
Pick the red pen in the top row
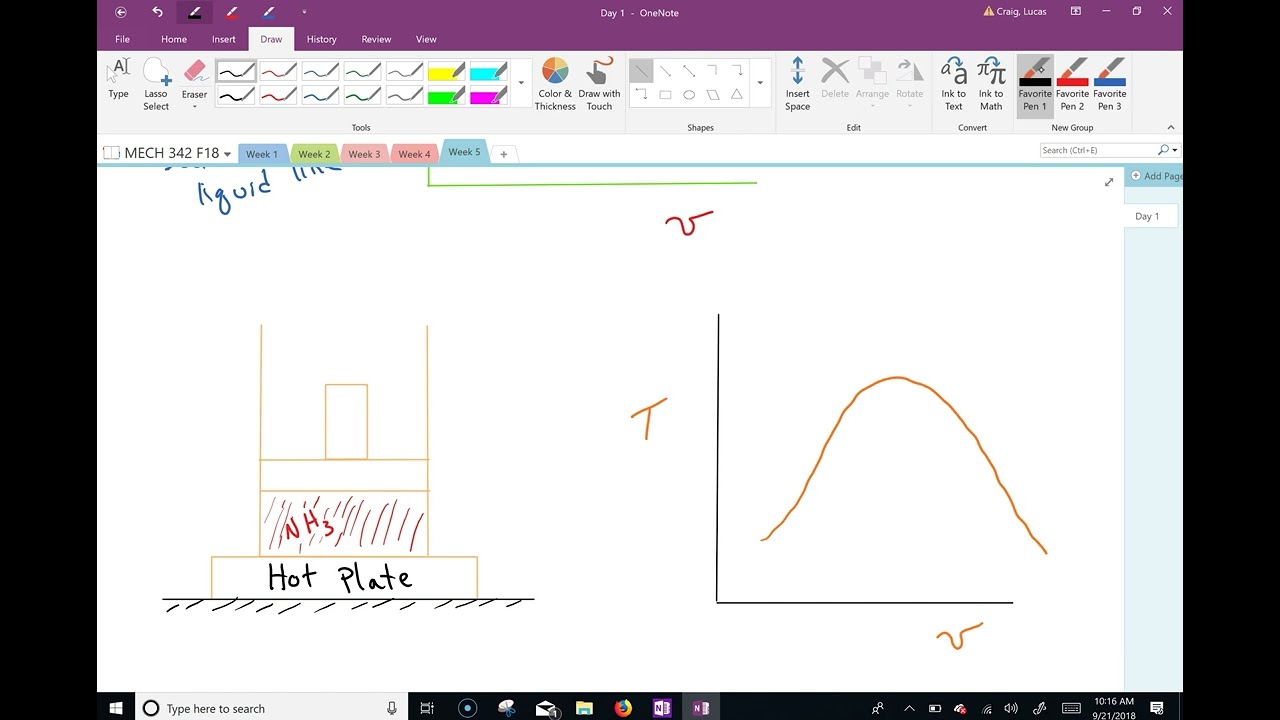(278, 72)
